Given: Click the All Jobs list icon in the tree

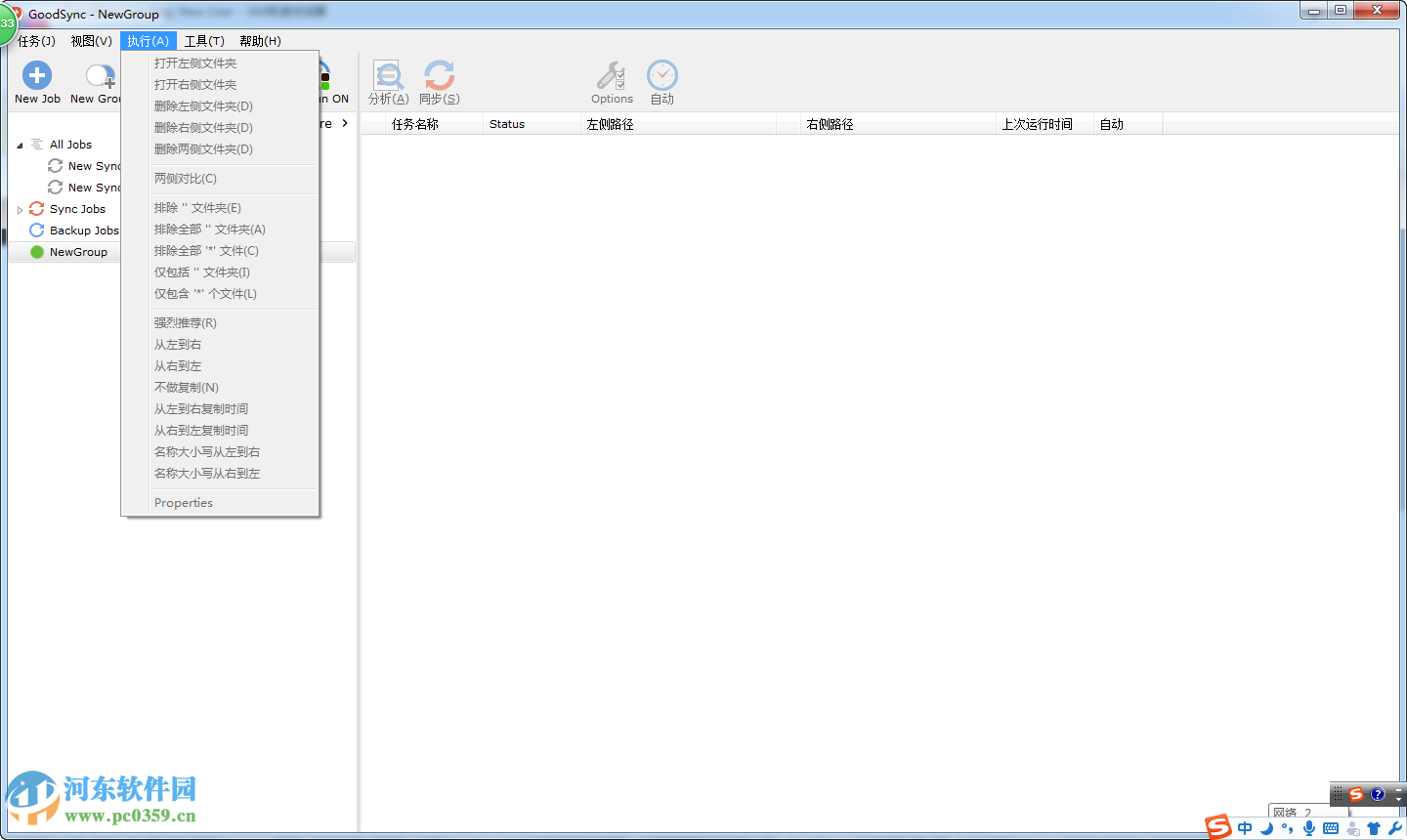Looking at the screenshot, I should point(37,145).
